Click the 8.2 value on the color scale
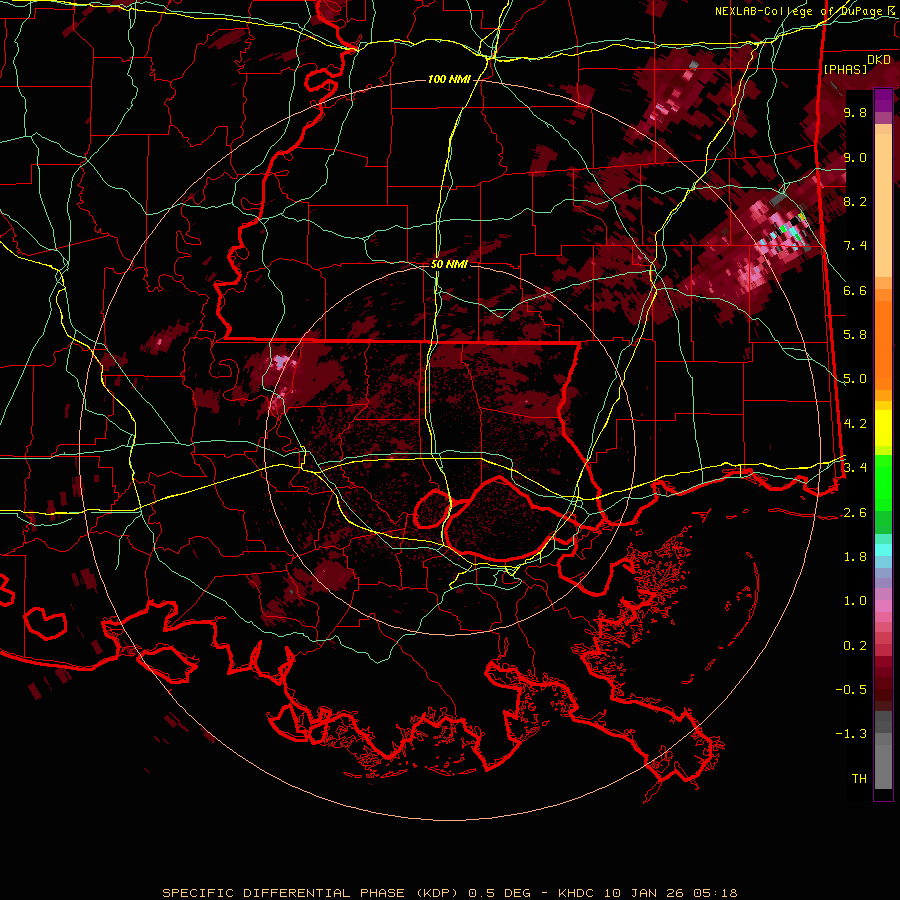 tap(855, 201)
